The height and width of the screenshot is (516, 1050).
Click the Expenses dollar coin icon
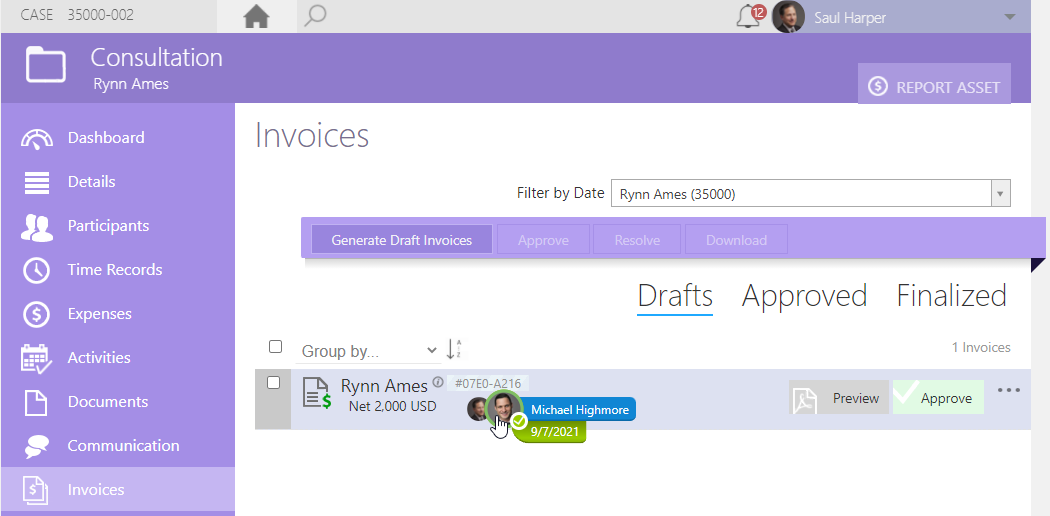[36, 315]
